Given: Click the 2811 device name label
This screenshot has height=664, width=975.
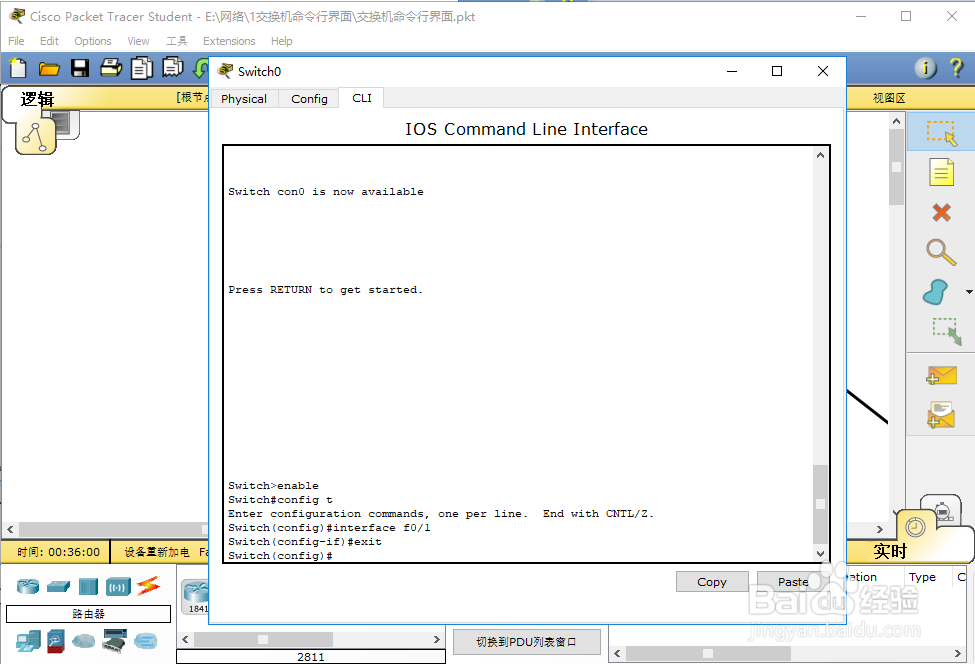Looking at the screenshot, I should 310,657.
